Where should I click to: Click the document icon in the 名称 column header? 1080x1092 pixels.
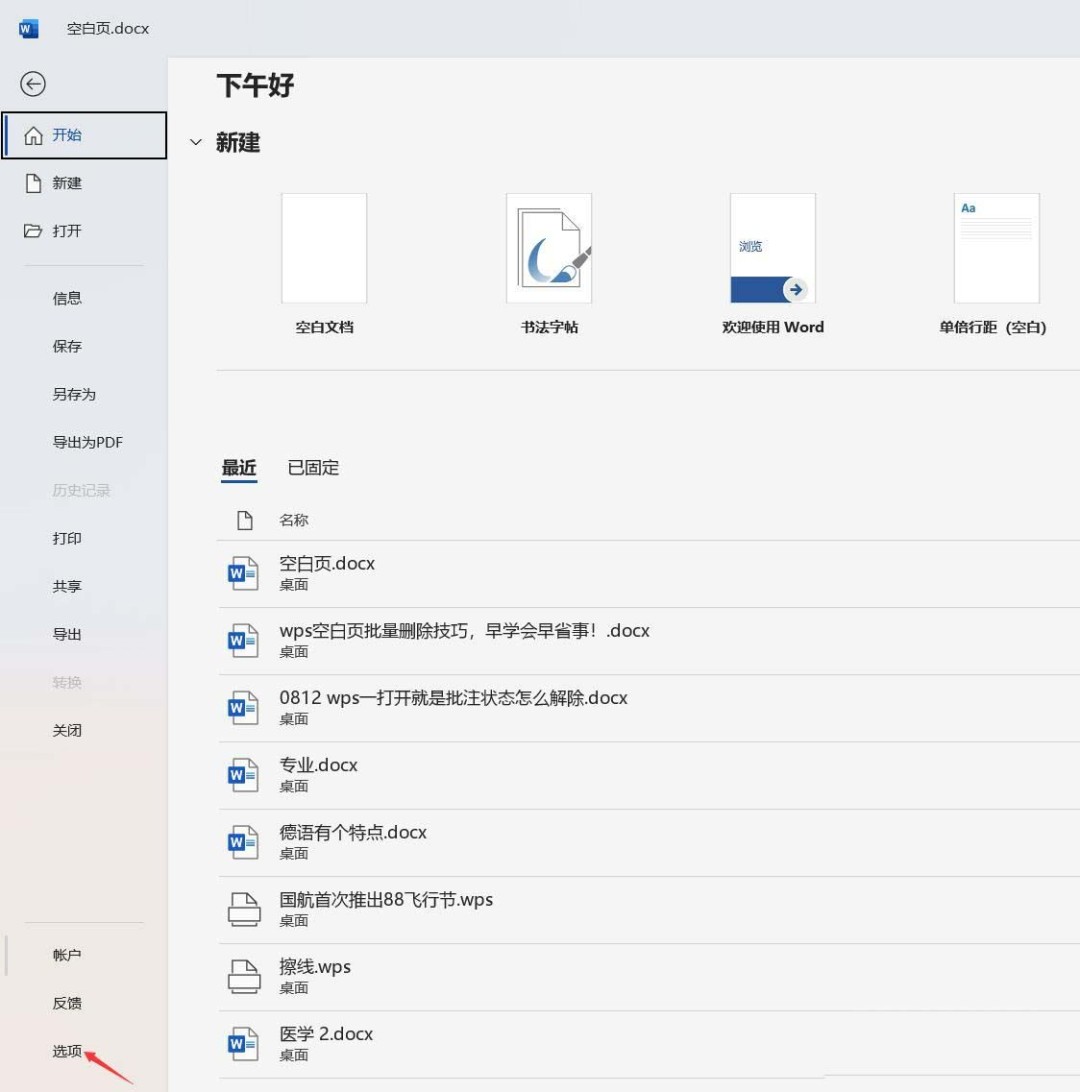[244, 520]
